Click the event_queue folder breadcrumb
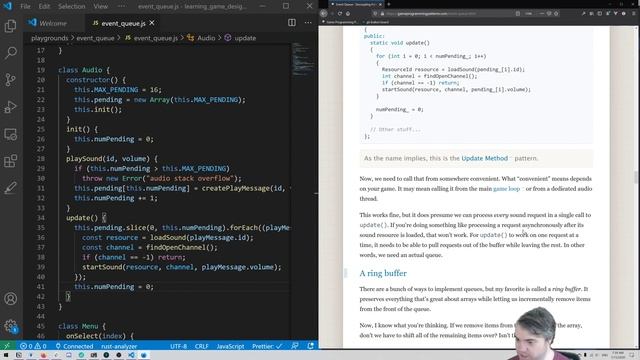This screenshot has height=360, width=640. 96,38
